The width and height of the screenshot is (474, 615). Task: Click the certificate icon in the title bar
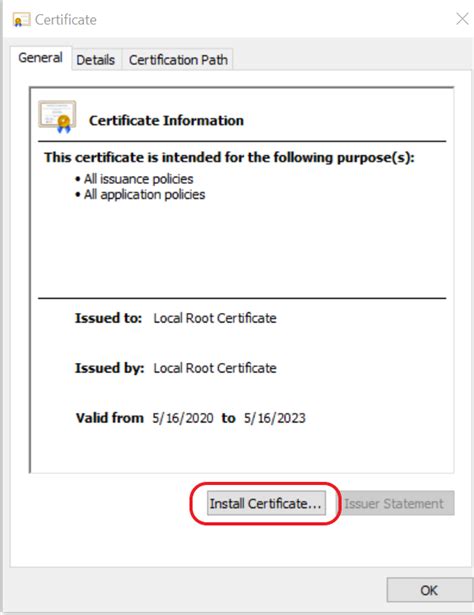point(21,20)
